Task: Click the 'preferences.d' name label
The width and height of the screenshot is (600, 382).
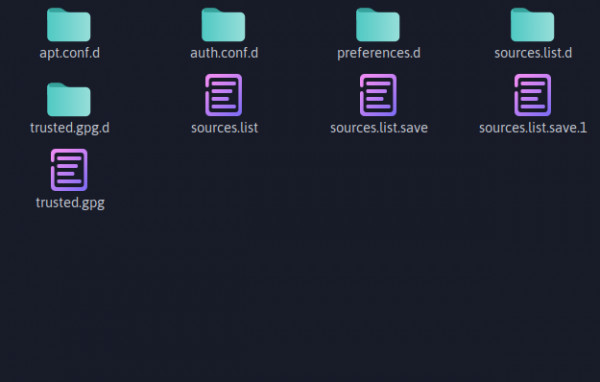Action: 379,53
